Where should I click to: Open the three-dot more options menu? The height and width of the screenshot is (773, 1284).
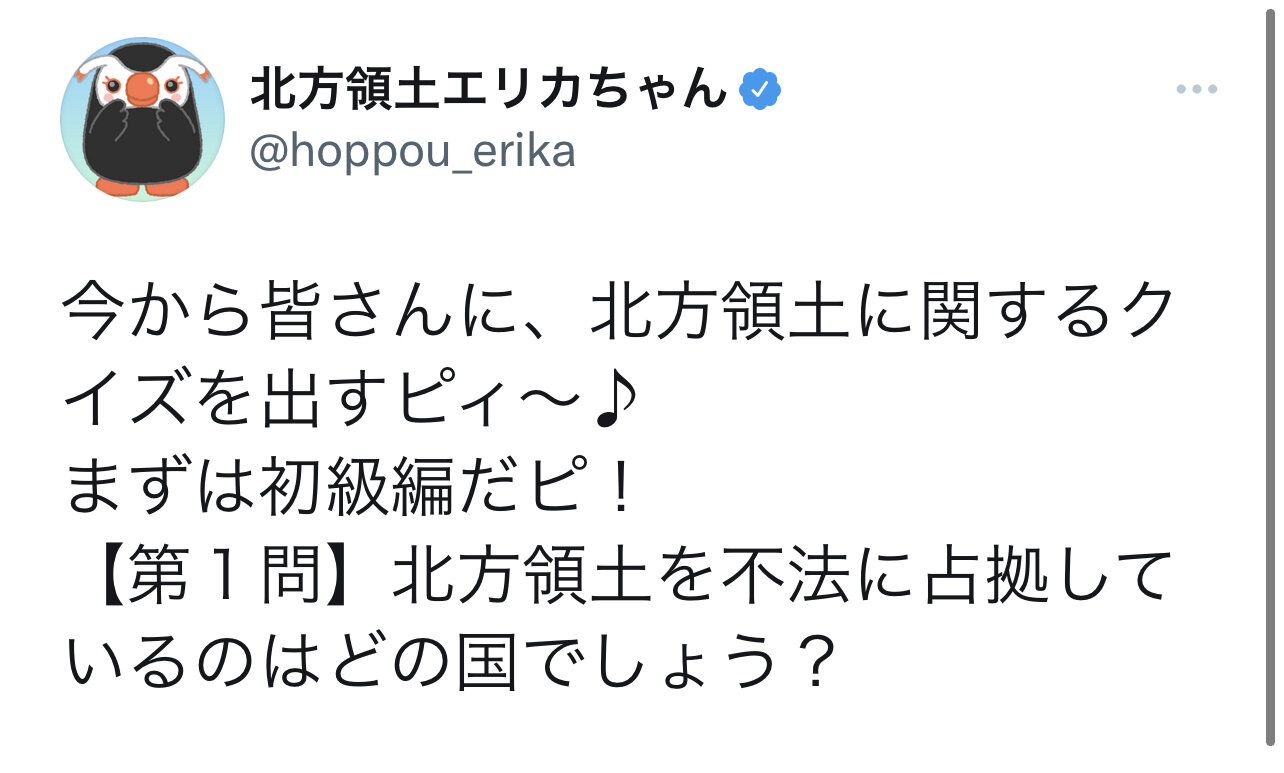[1195, 90]
